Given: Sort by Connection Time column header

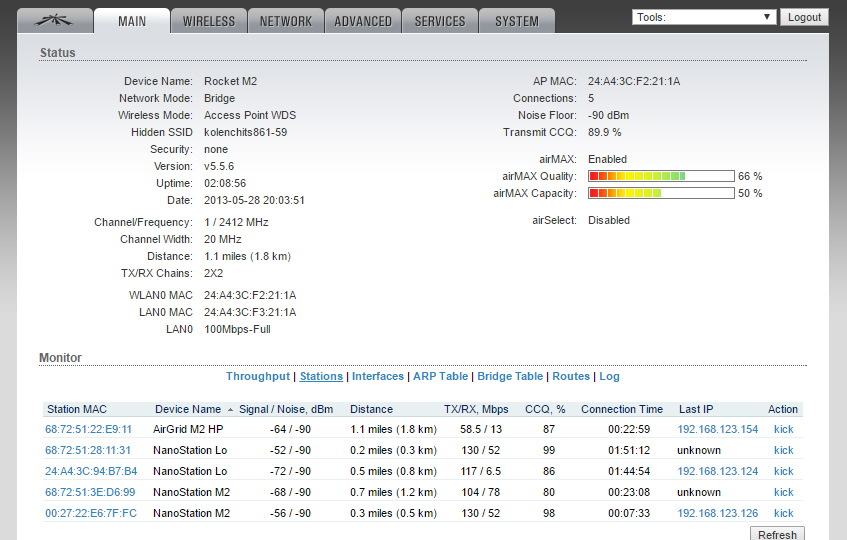Looking at the screenshot, I should (x=622, y=409).
